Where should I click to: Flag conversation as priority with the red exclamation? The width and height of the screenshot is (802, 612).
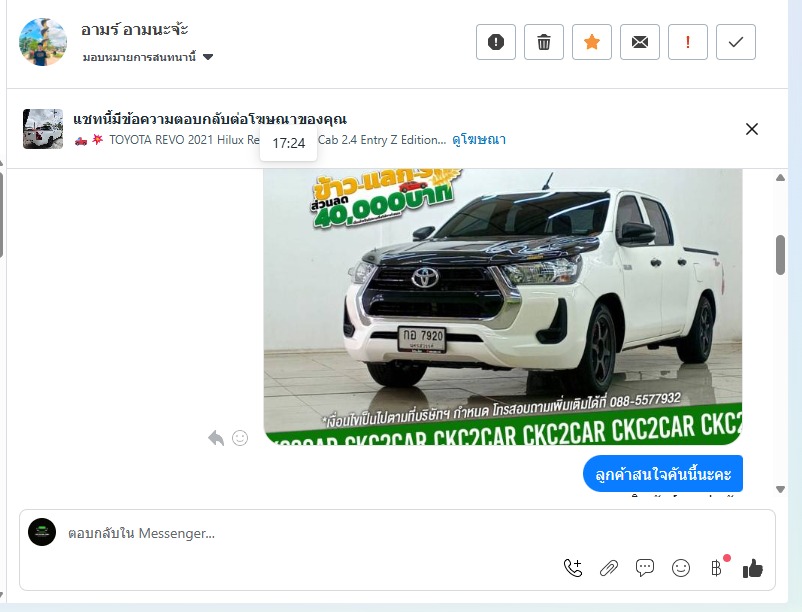[x=688, y=42]
